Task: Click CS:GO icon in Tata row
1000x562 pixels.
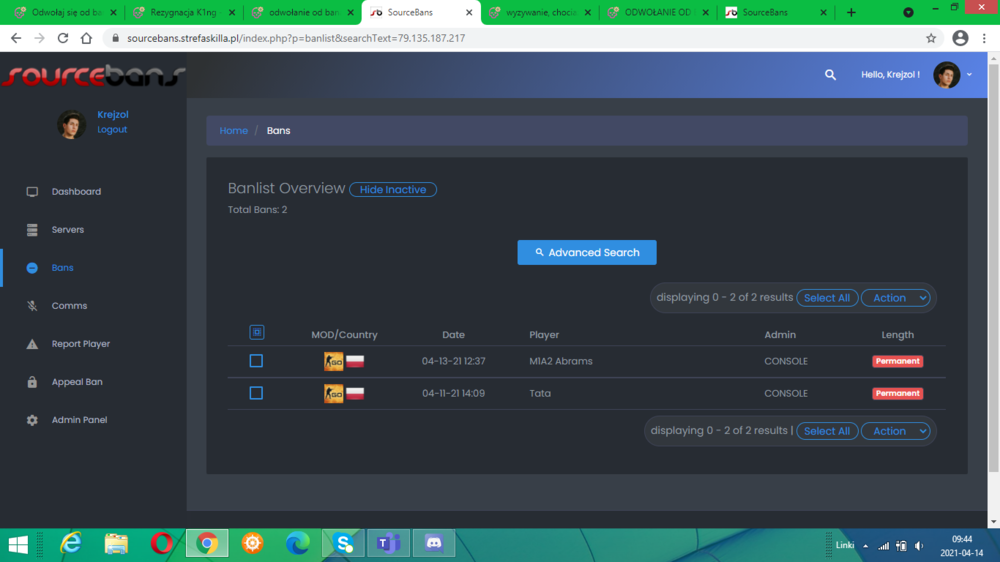Action: [x=334, y=394]
